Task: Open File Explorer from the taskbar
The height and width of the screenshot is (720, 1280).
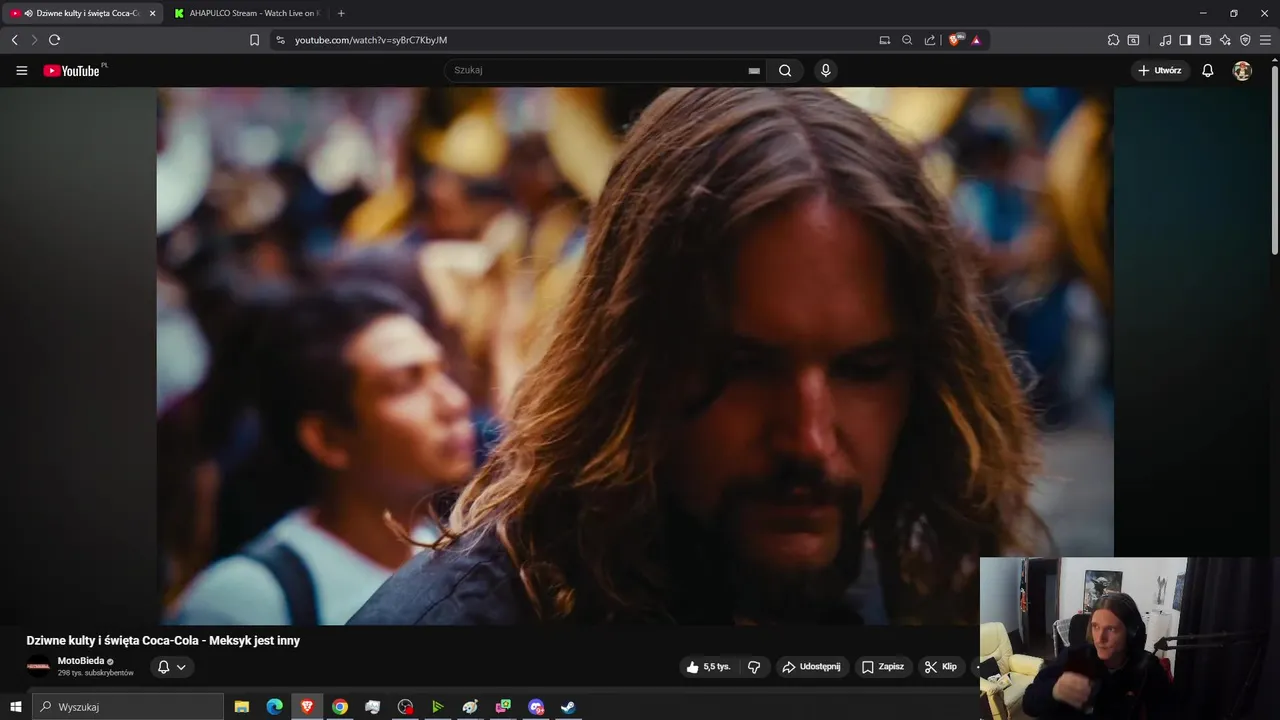Action: click(242, 707)
